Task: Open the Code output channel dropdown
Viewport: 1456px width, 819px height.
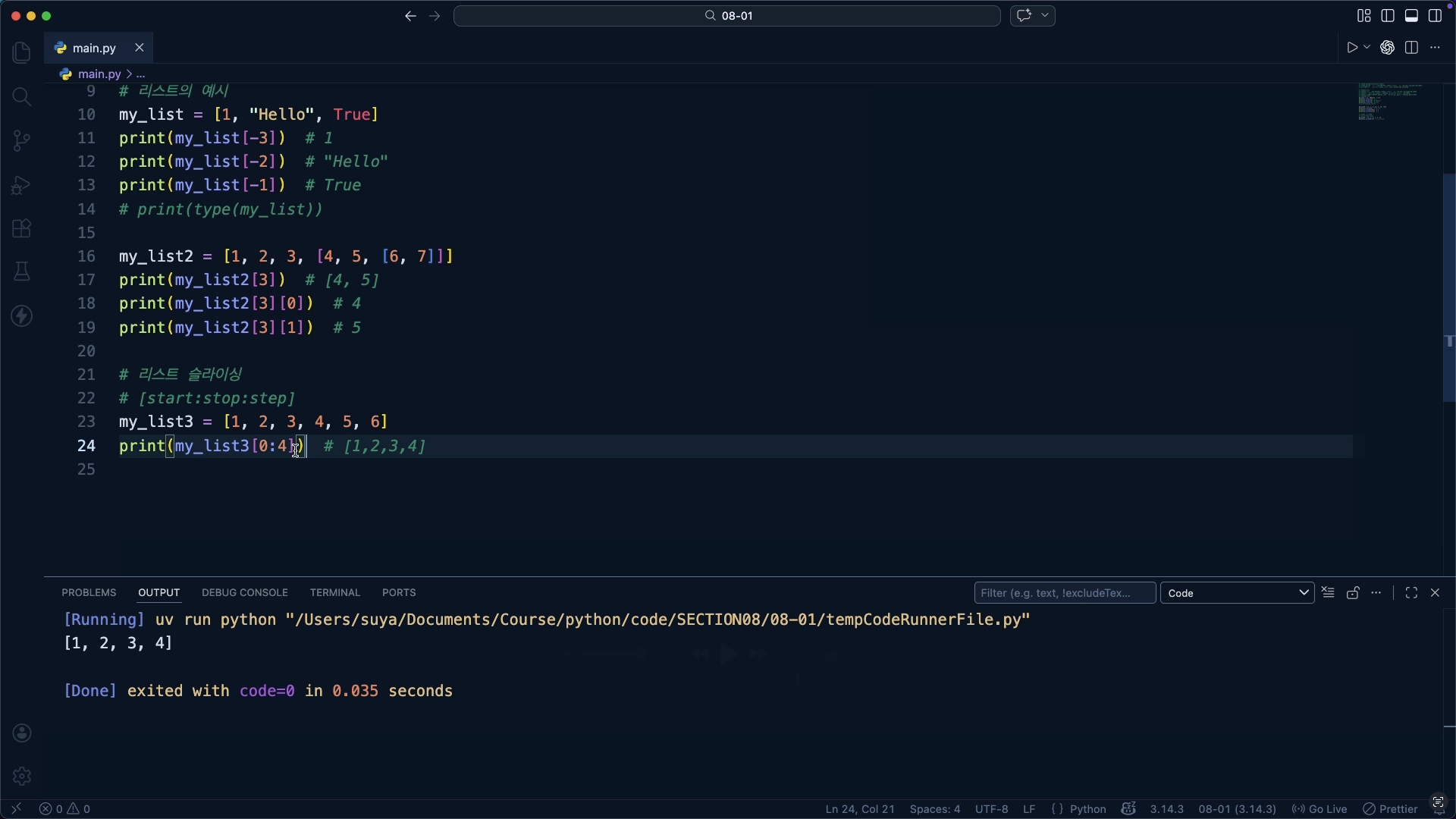Action: [x=1238, y=593]
